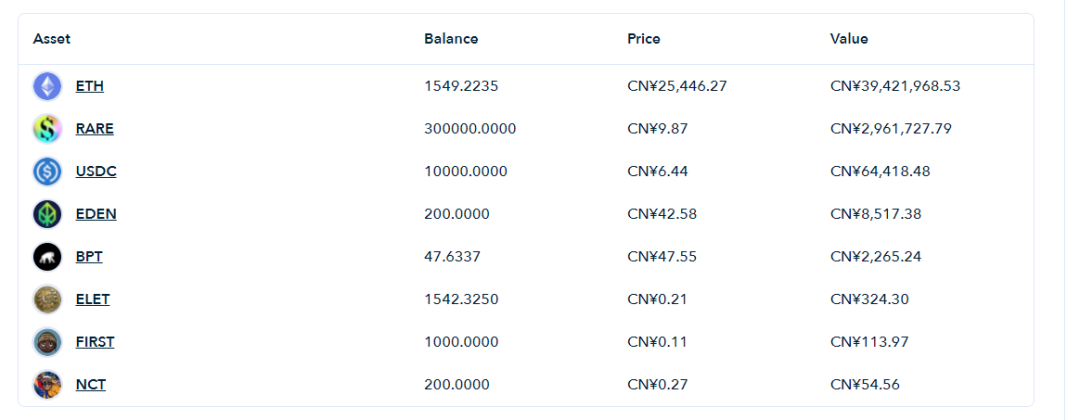Click the BPT black token icon
The width and height of the screenshot is (1080, 420).
pos(48,258)
